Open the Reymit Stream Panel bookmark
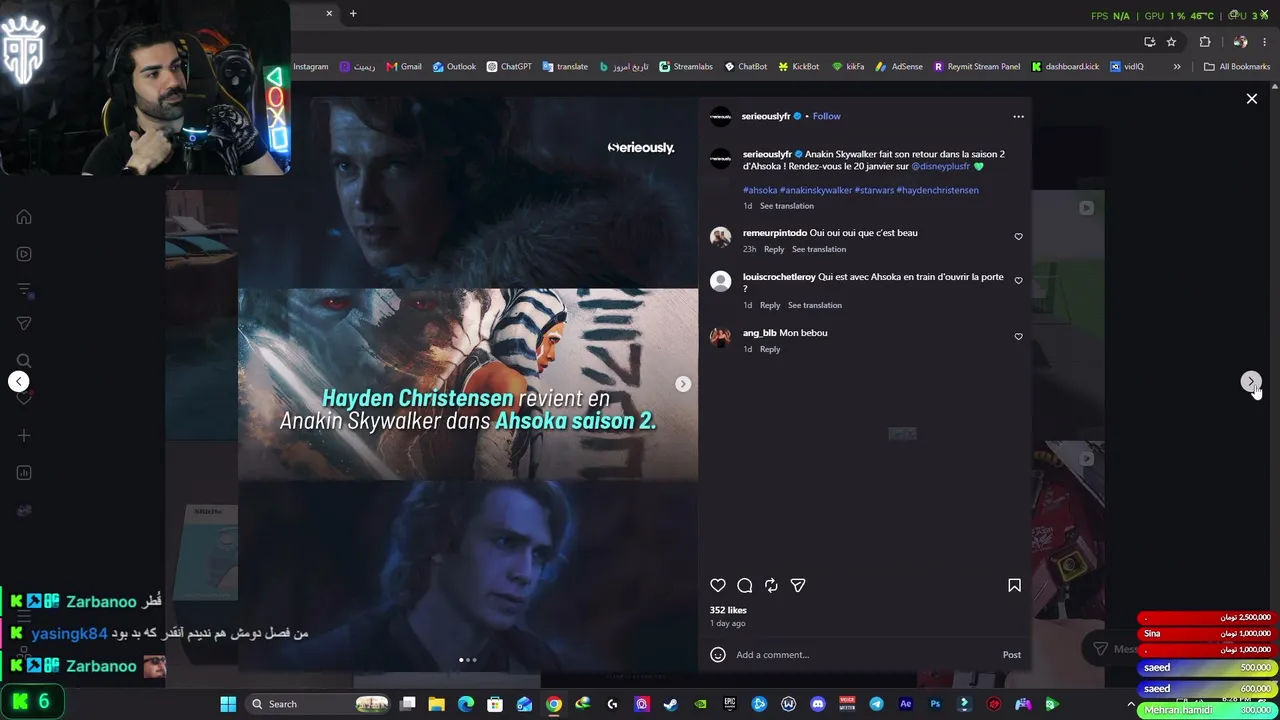The width and height of the screenshot is (1280, 720). [977, 67]
